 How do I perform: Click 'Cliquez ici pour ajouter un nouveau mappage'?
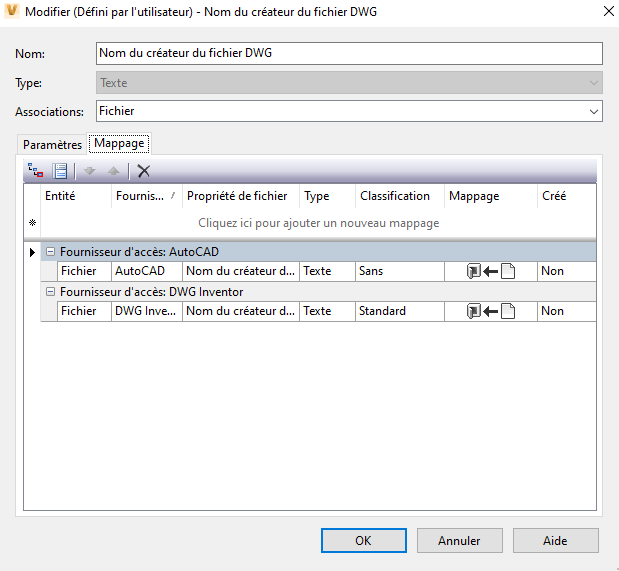(x=319, y=223)
